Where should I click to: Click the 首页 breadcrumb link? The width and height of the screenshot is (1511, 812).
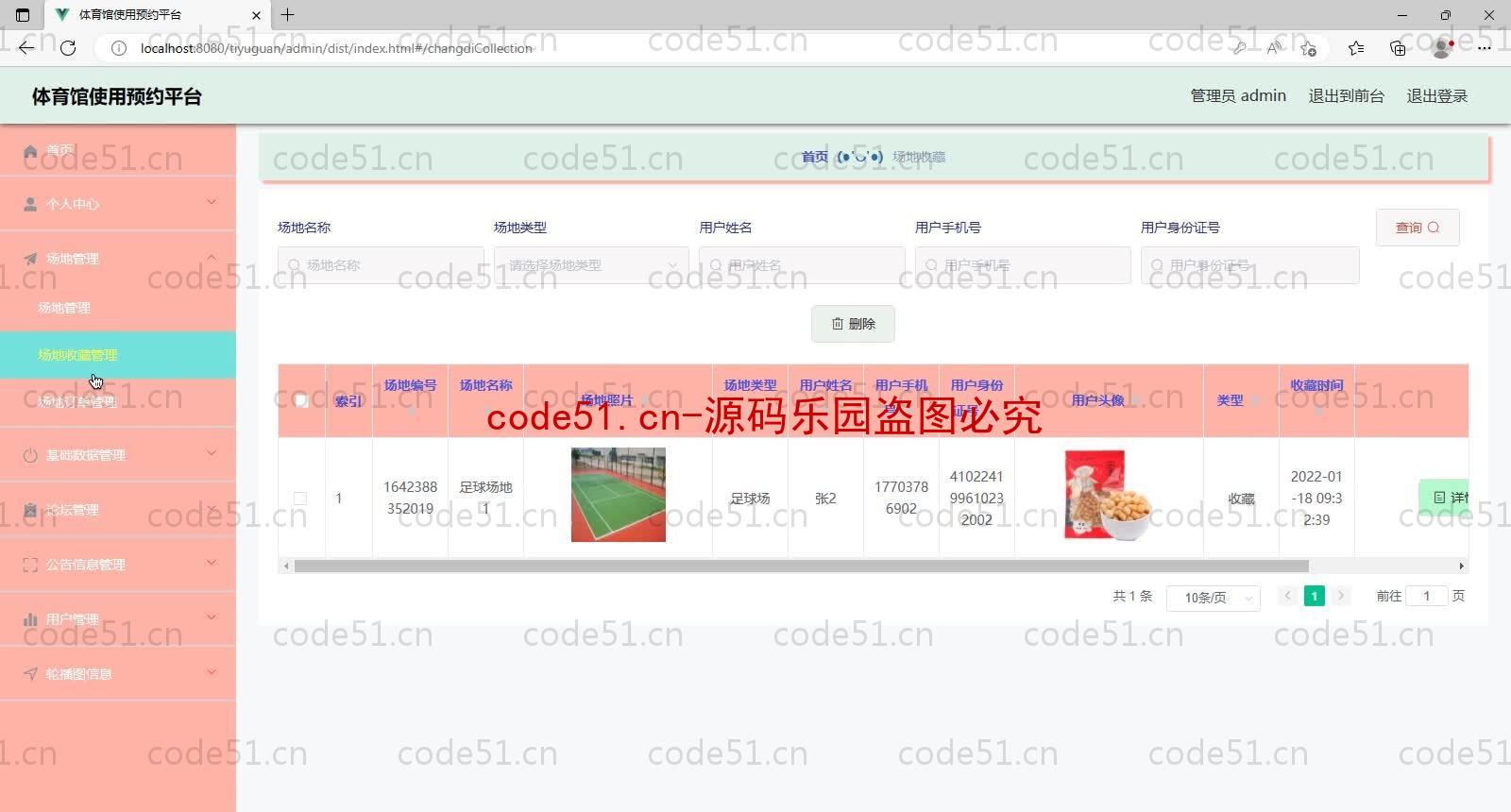815,157
